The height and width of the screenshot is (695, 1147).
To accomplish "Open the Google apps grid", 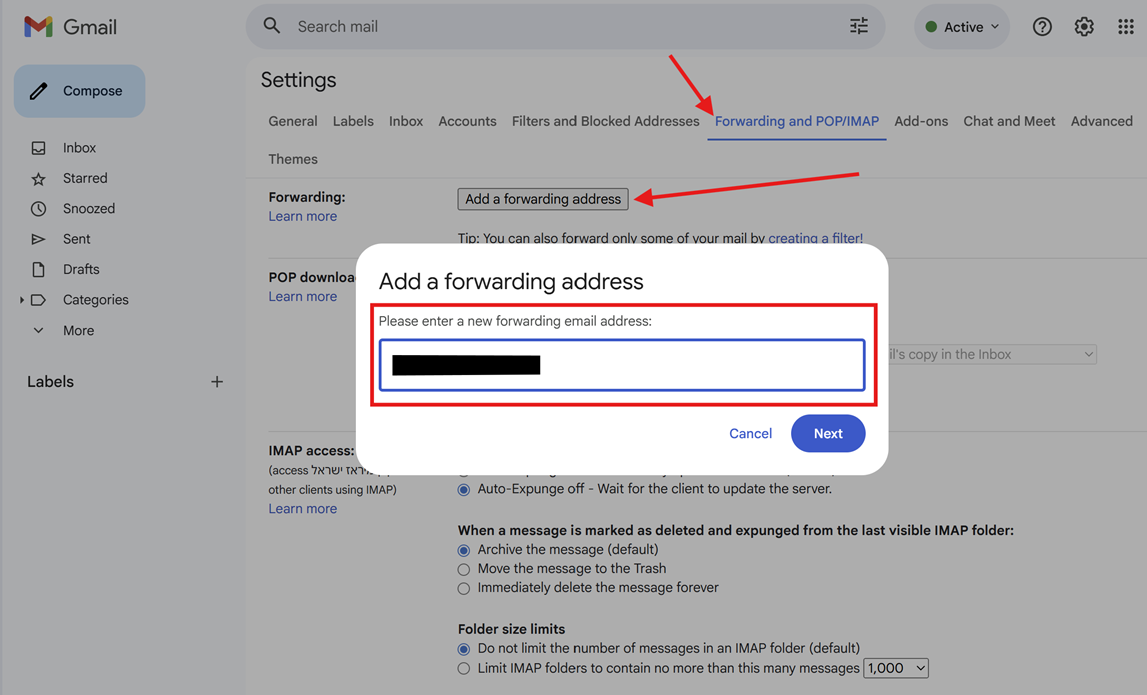I will click(x=1126, y=27).
